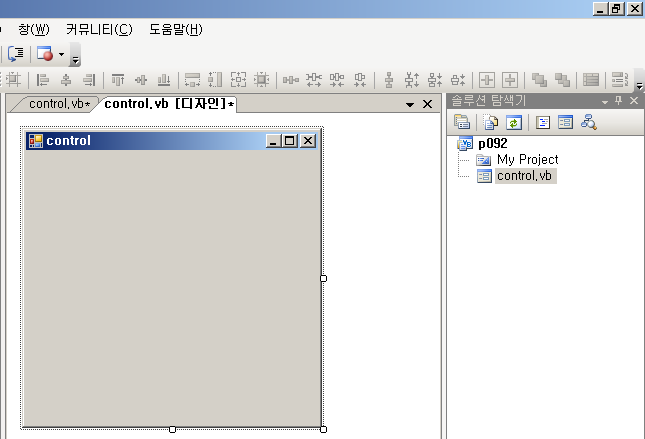Click the Make Same Width icon
This screenshot has width=645, height=439.
tap(193, 79)
